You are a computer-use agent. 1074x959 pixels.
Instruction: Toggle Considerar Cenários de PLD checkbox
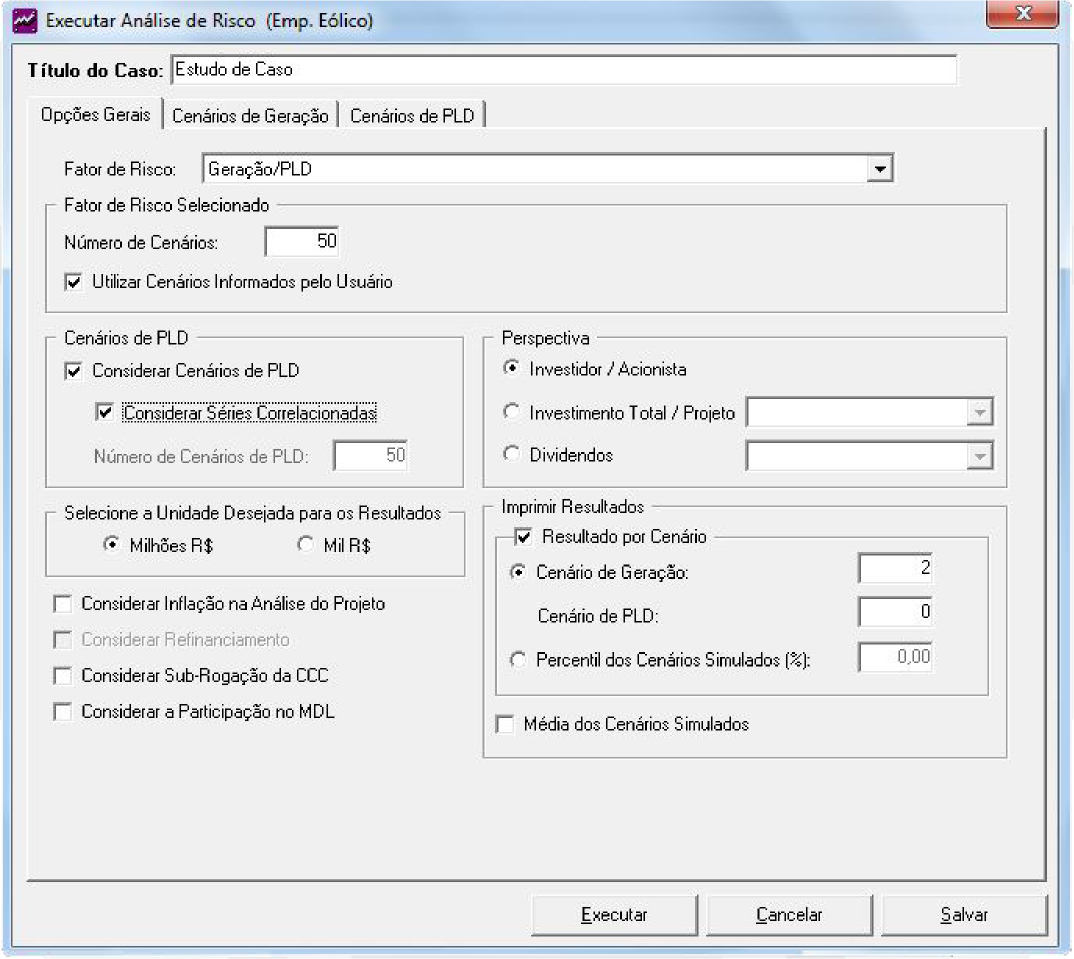pos(73,371)
